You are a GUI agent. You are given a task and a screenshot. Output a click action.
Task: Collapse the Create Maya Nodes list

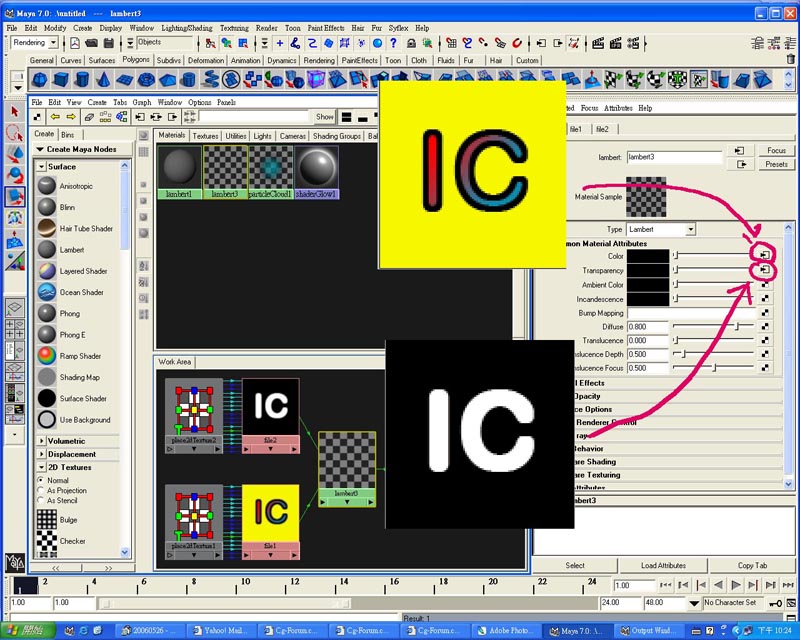pyautogui.click(x=40, y=149)
